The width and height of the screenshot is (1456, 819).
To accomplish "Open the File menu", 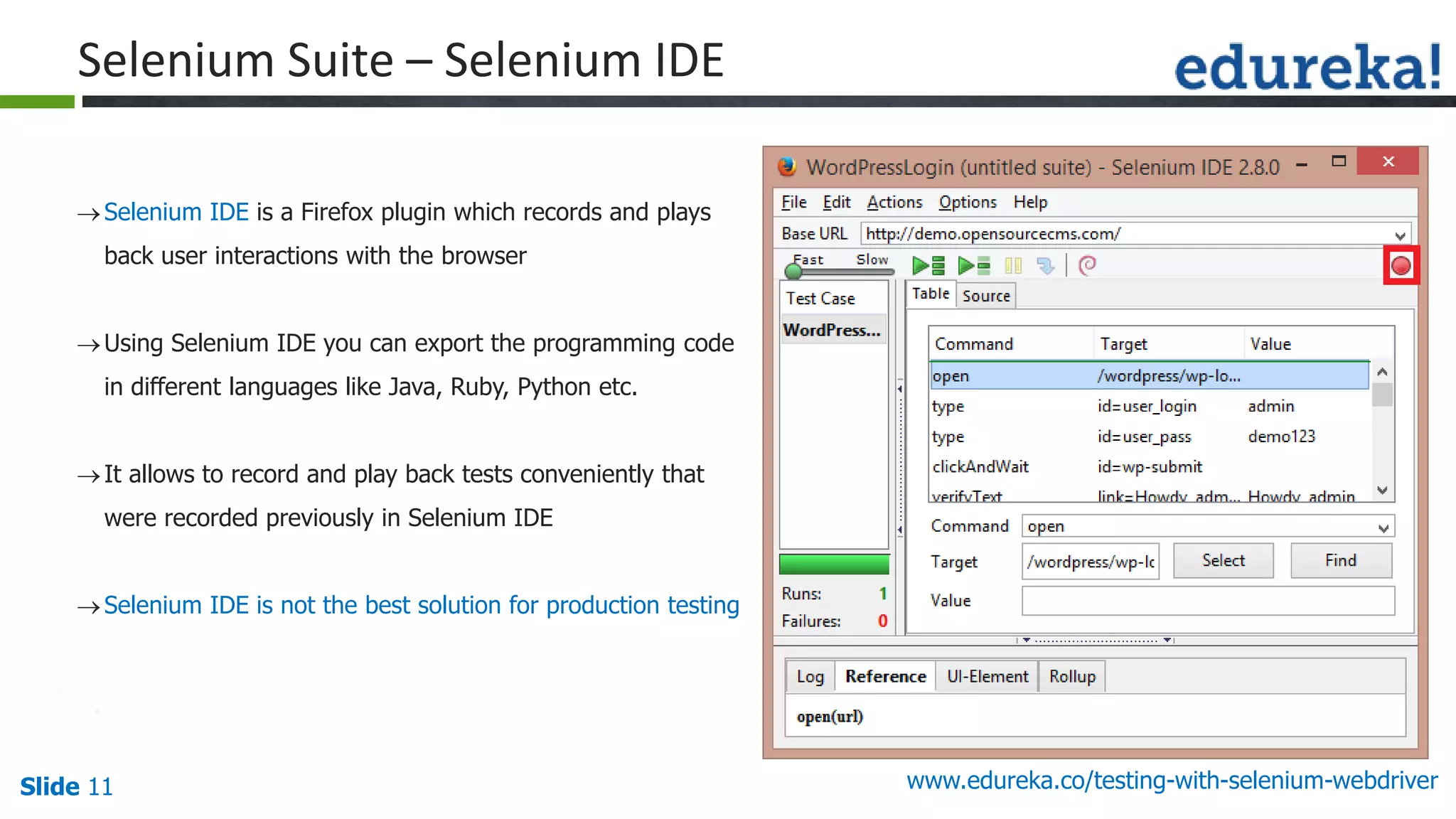I will click(x=793, y=203).
